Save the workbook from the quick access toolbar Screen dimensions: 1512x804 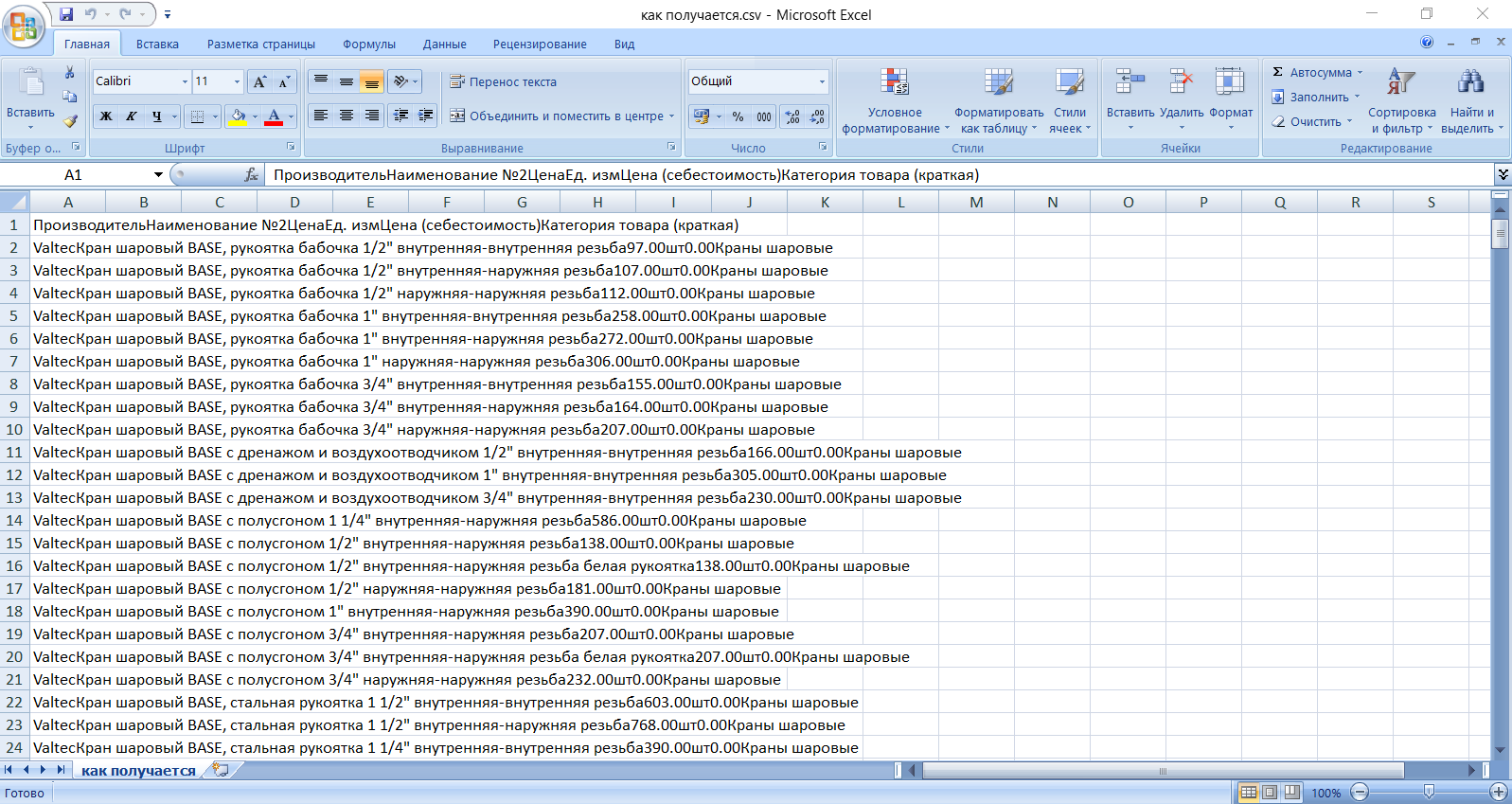click(x=66, y=14)
